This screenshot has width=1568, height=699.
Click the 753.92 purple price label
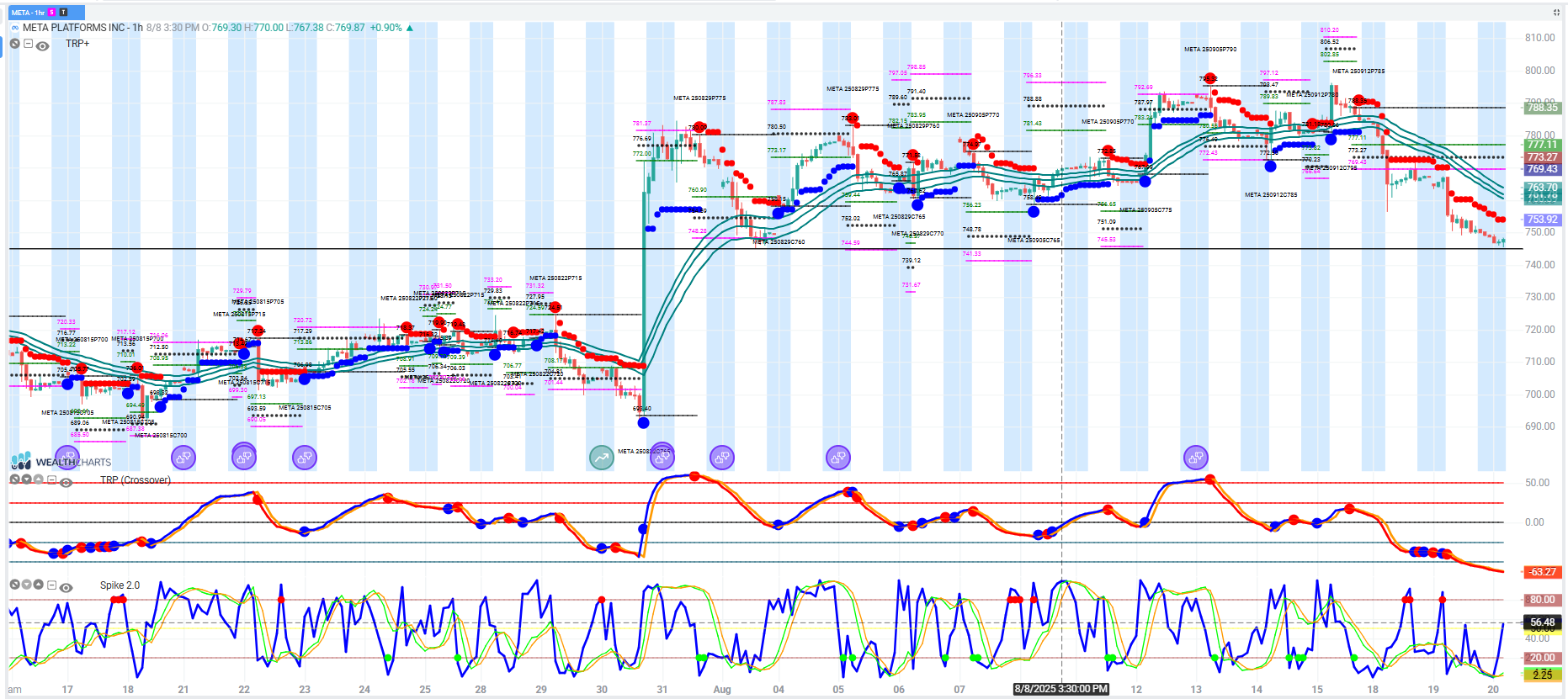click(1543, 220)
